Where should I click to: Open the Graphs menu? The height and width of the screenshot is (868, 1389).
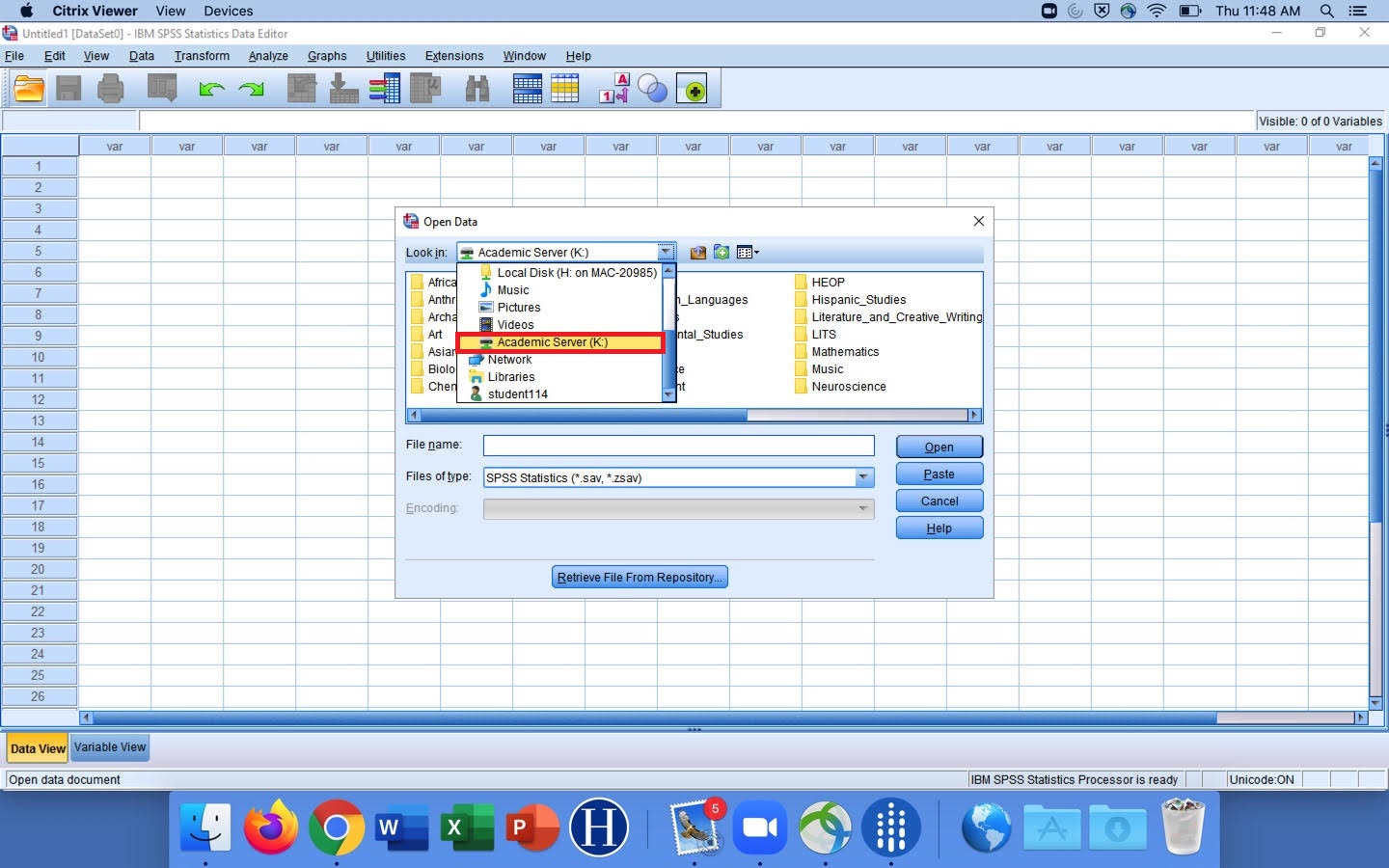327,56
